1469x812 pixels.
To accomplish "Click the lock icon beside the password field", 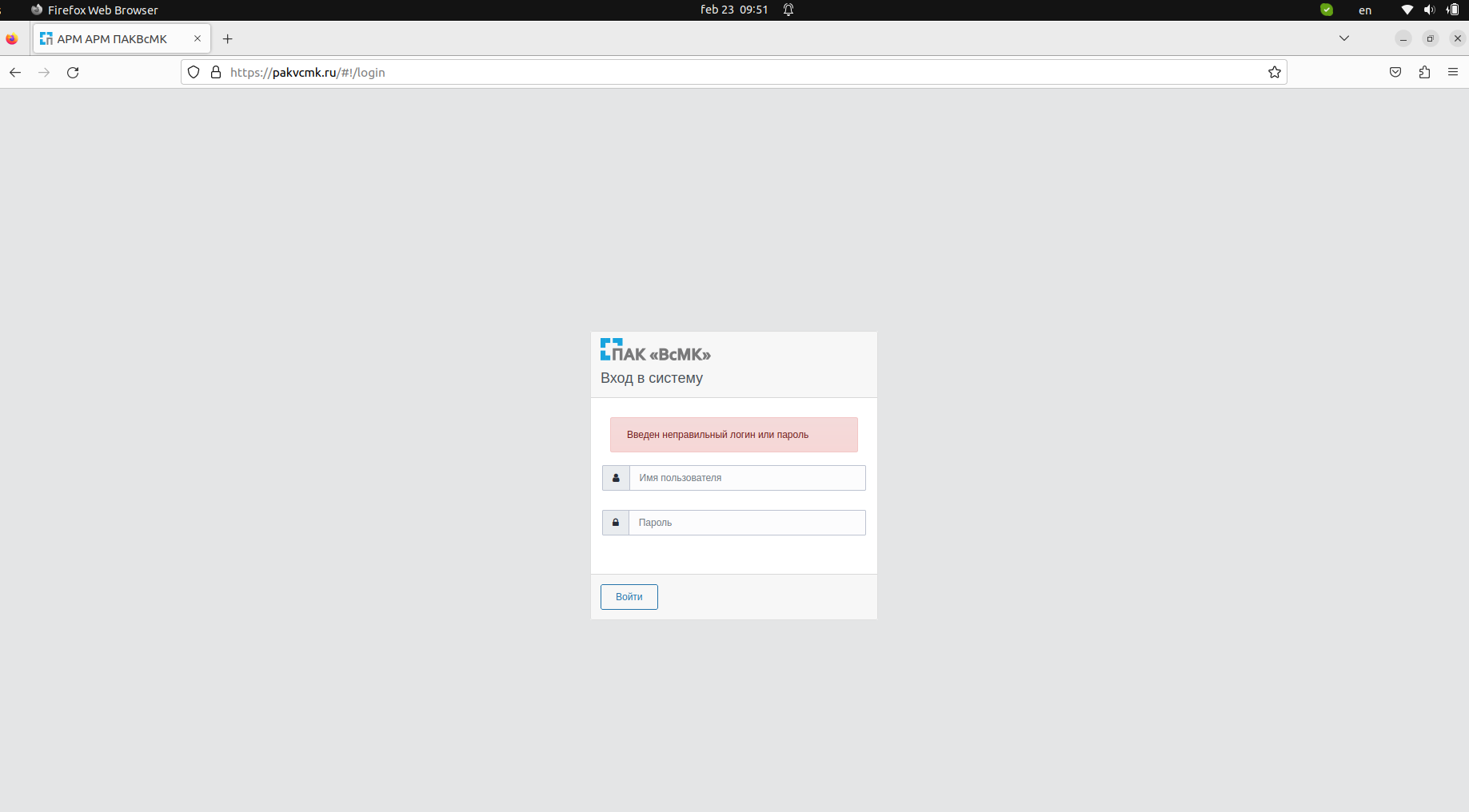I will 615,523.
